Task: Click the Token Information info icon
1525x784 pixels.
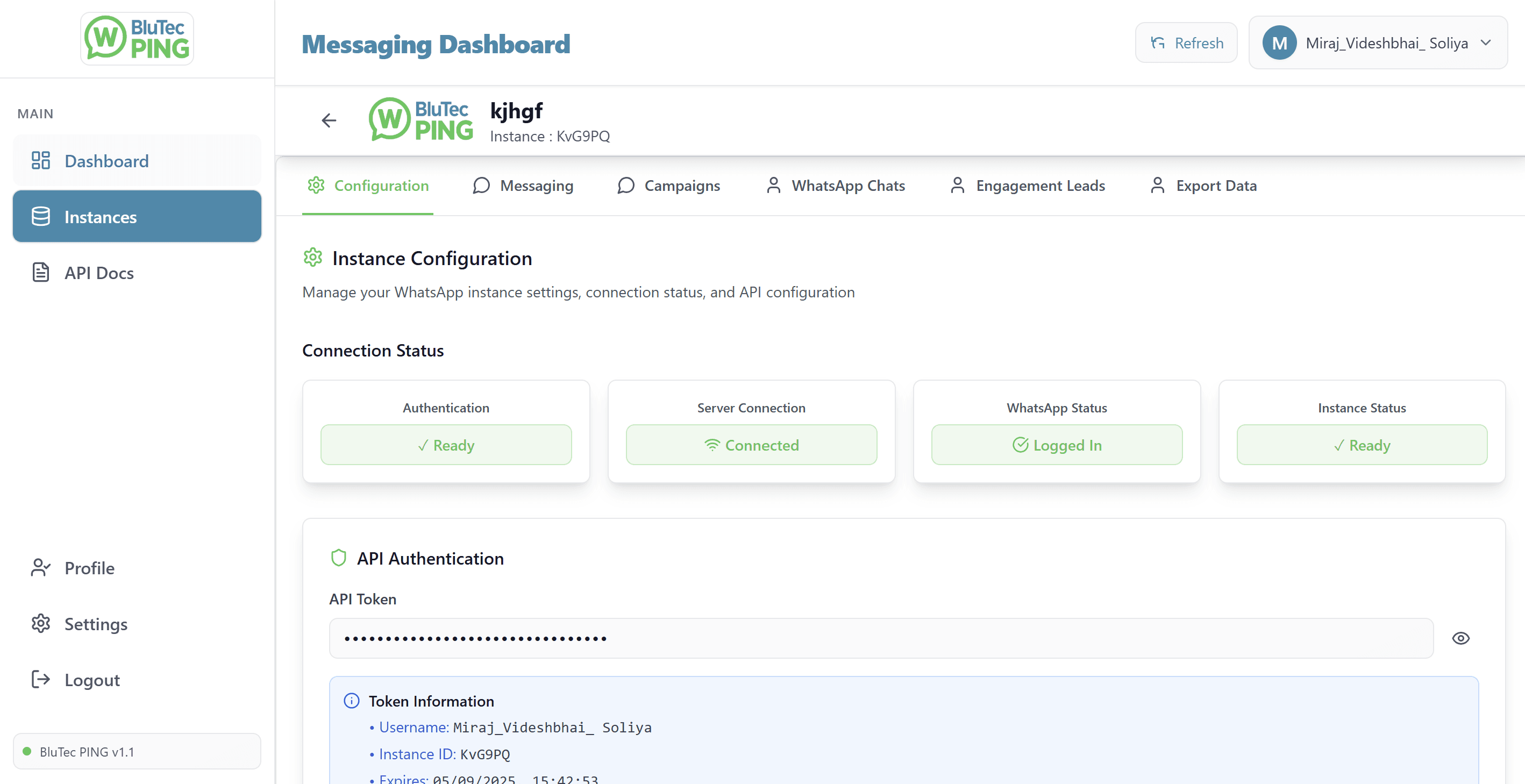Action: (x=351, y=701)
